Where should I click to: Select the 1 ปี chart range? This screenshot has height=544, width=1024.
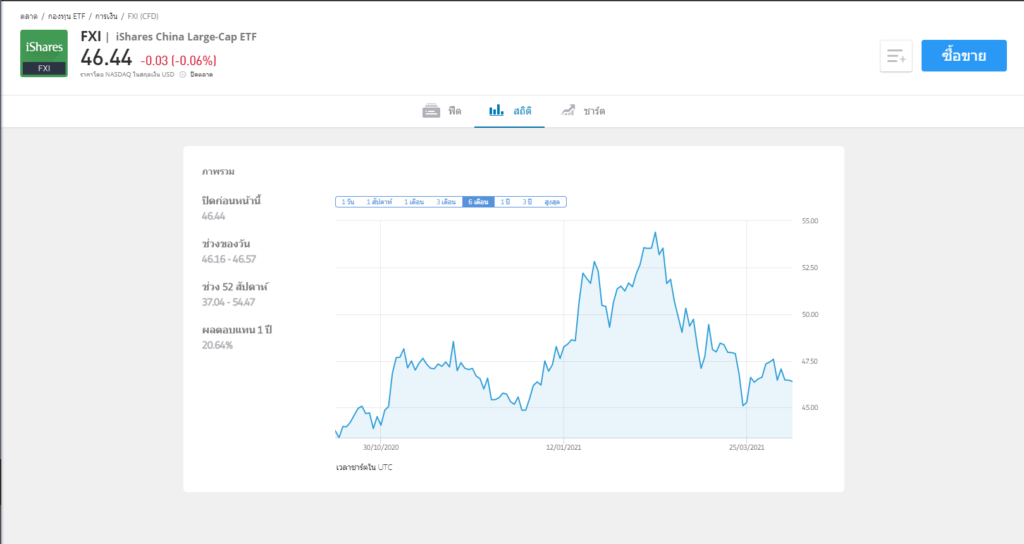click(506, 202)
